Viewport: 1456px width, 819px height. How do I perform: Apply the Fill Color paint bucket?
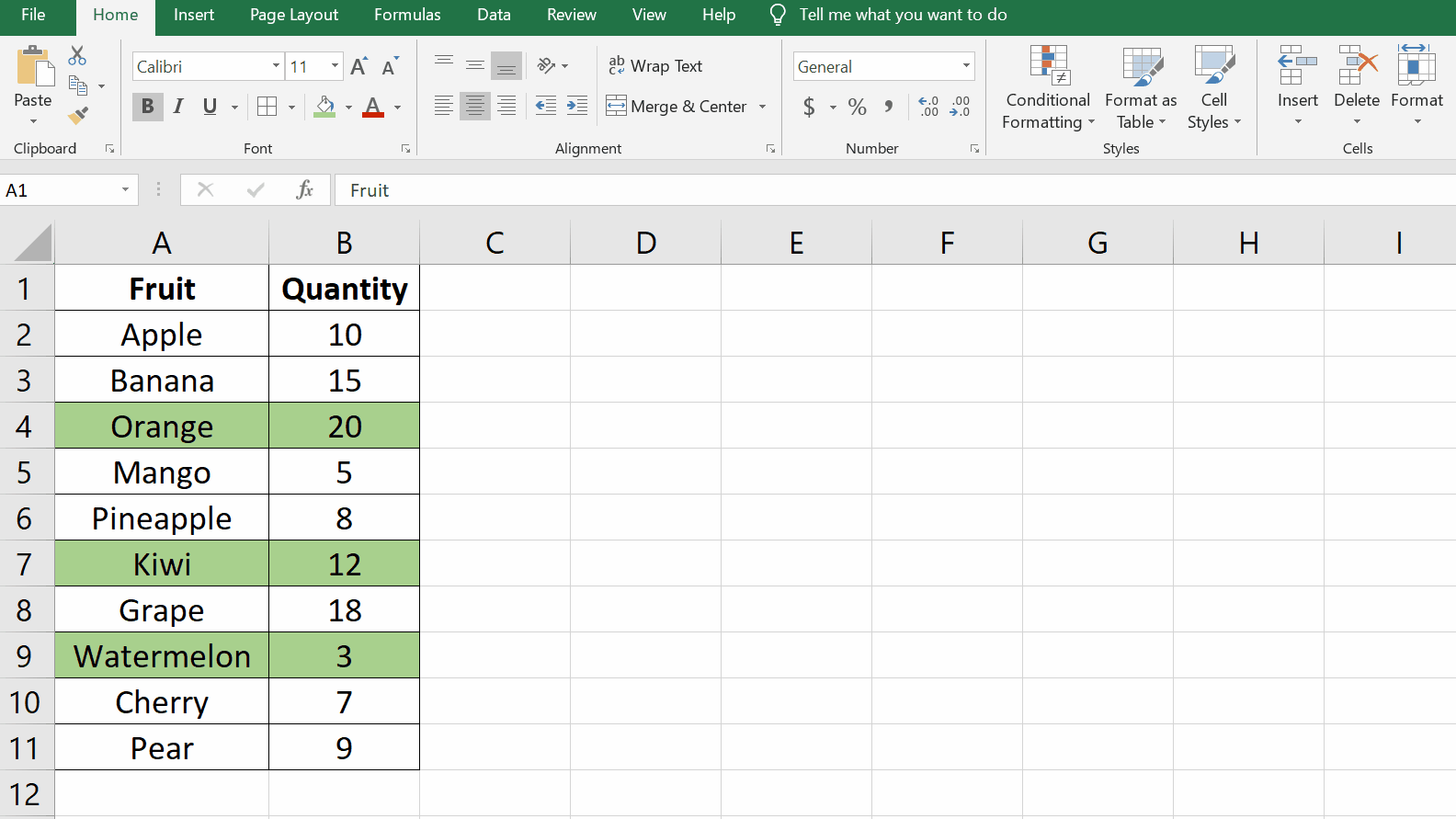click(324, 107)
